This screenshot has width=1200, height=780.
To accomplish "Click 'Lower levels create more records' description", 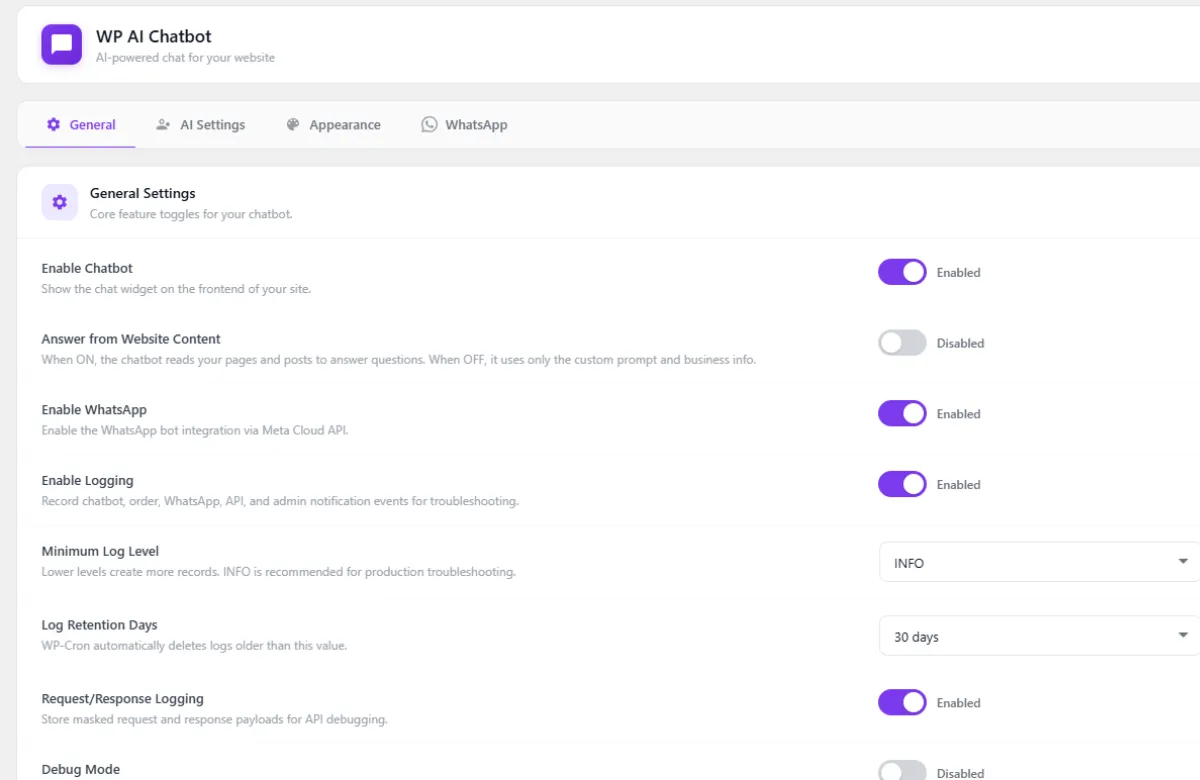I will pos(279,572).
